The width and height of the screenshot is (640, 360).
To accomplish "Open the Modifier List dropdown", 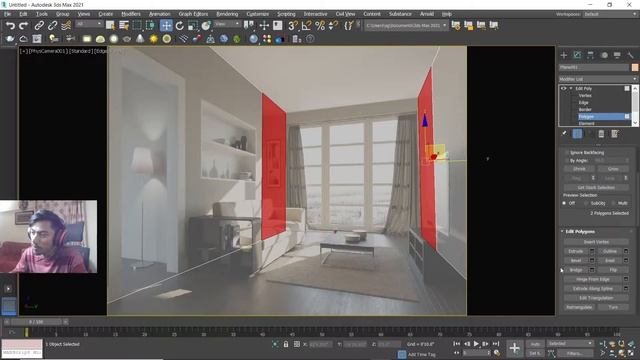I will pyautogui.click(x=598, y=79).
